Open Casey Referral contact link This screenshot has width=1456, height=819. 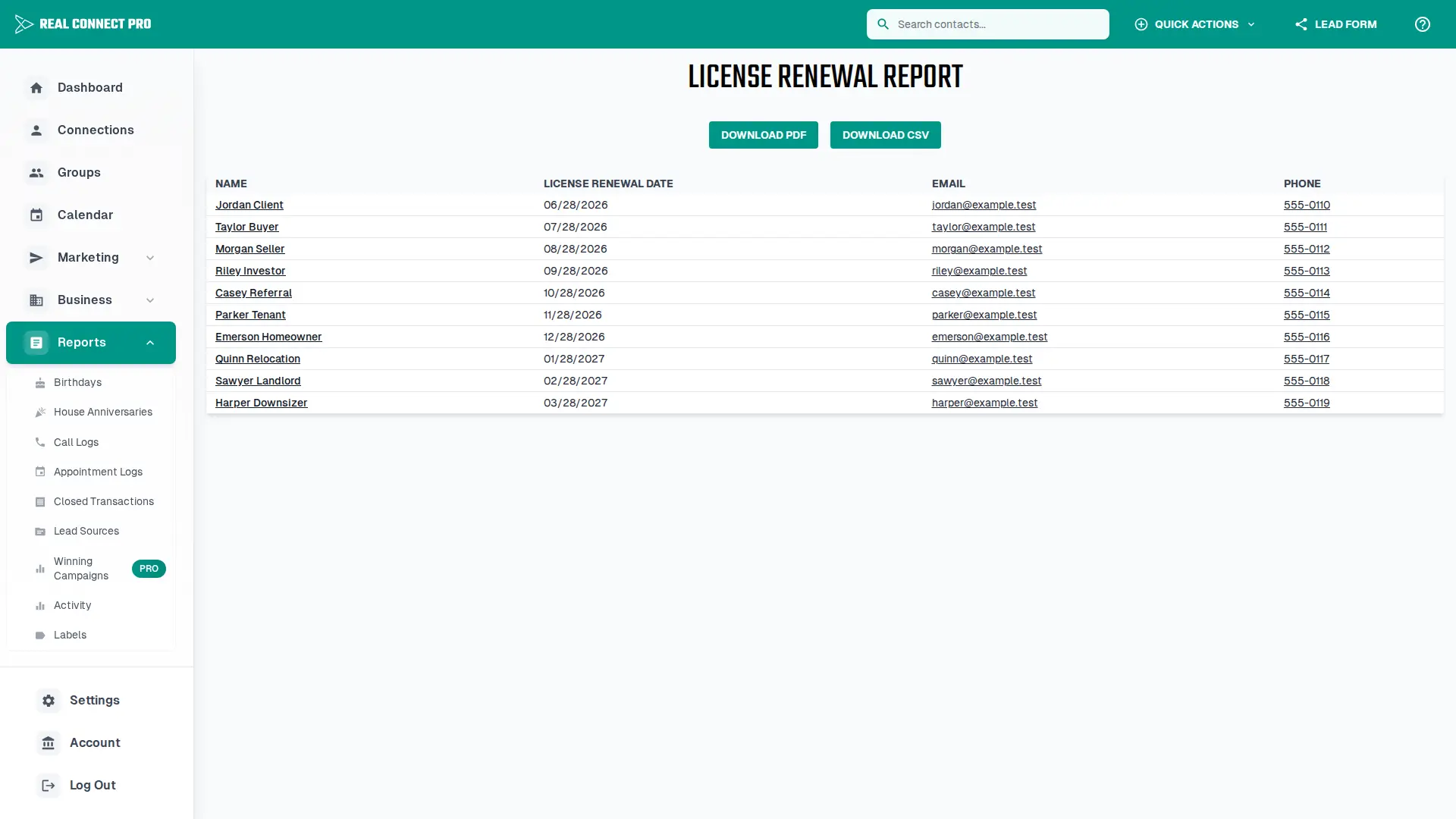click(x=253, y=293)
